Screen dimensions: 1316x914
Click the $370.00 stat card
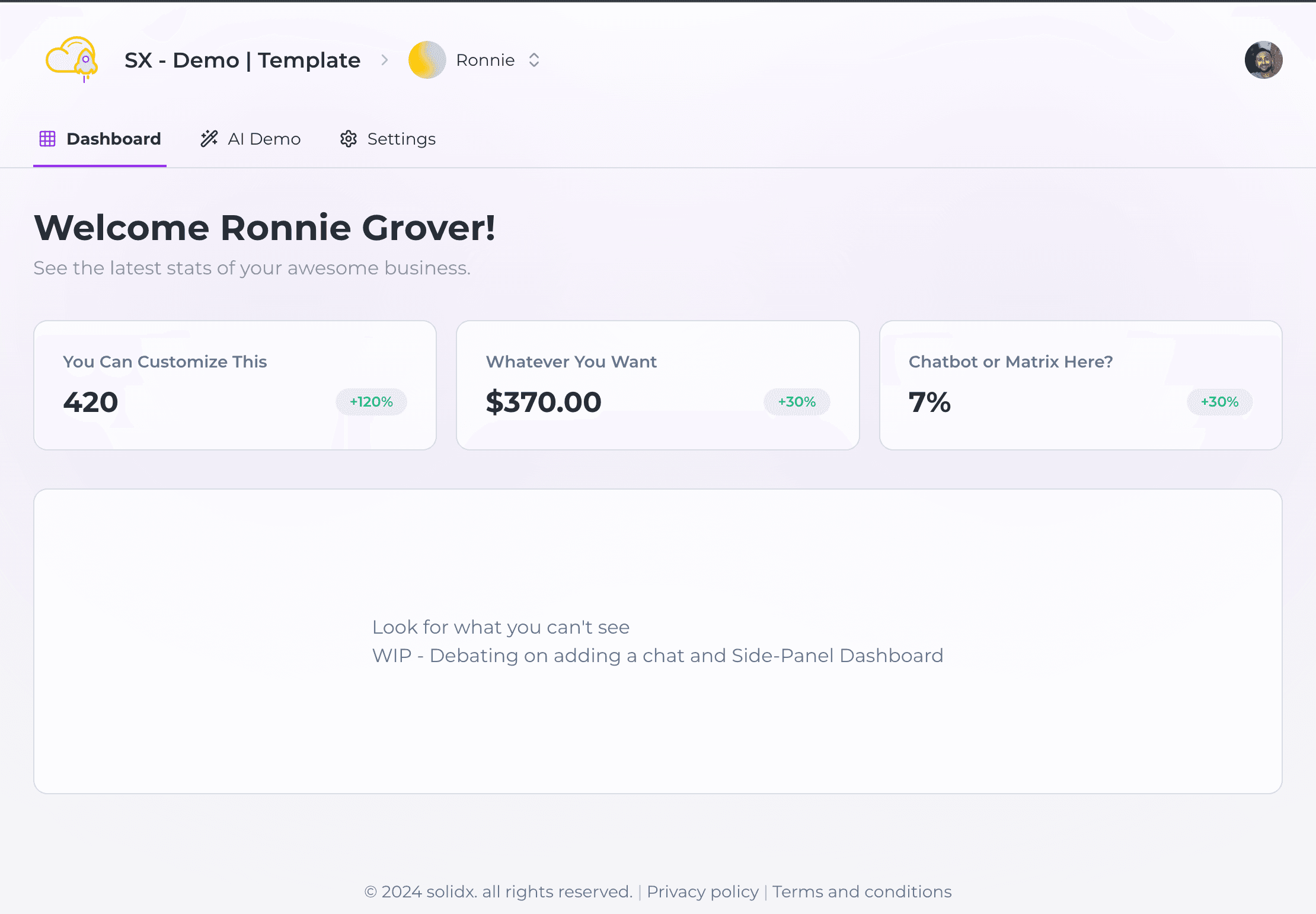pyautogui.click(x=657, y=385)
